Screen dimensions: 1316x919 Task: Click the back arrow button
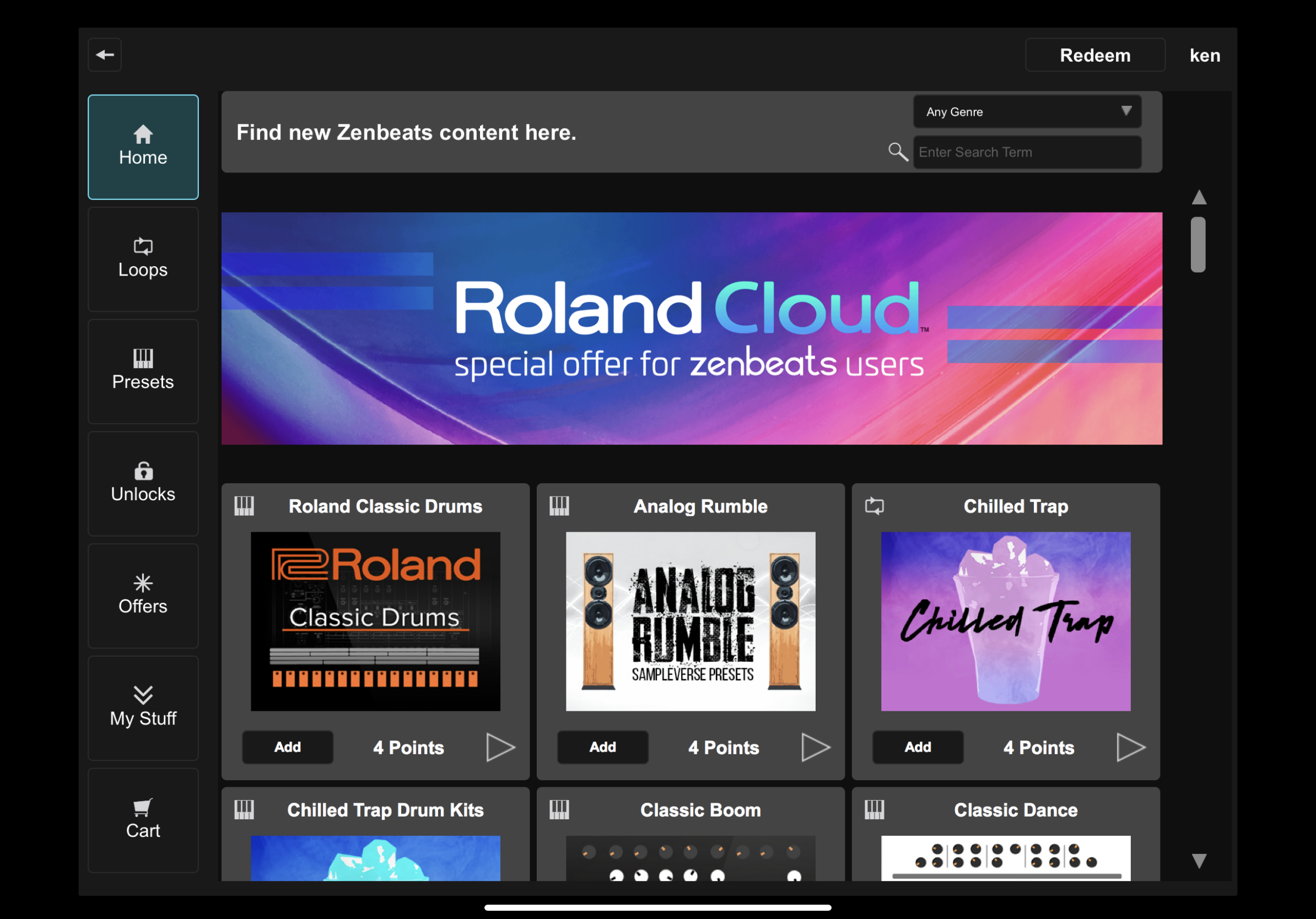(104, 55)
